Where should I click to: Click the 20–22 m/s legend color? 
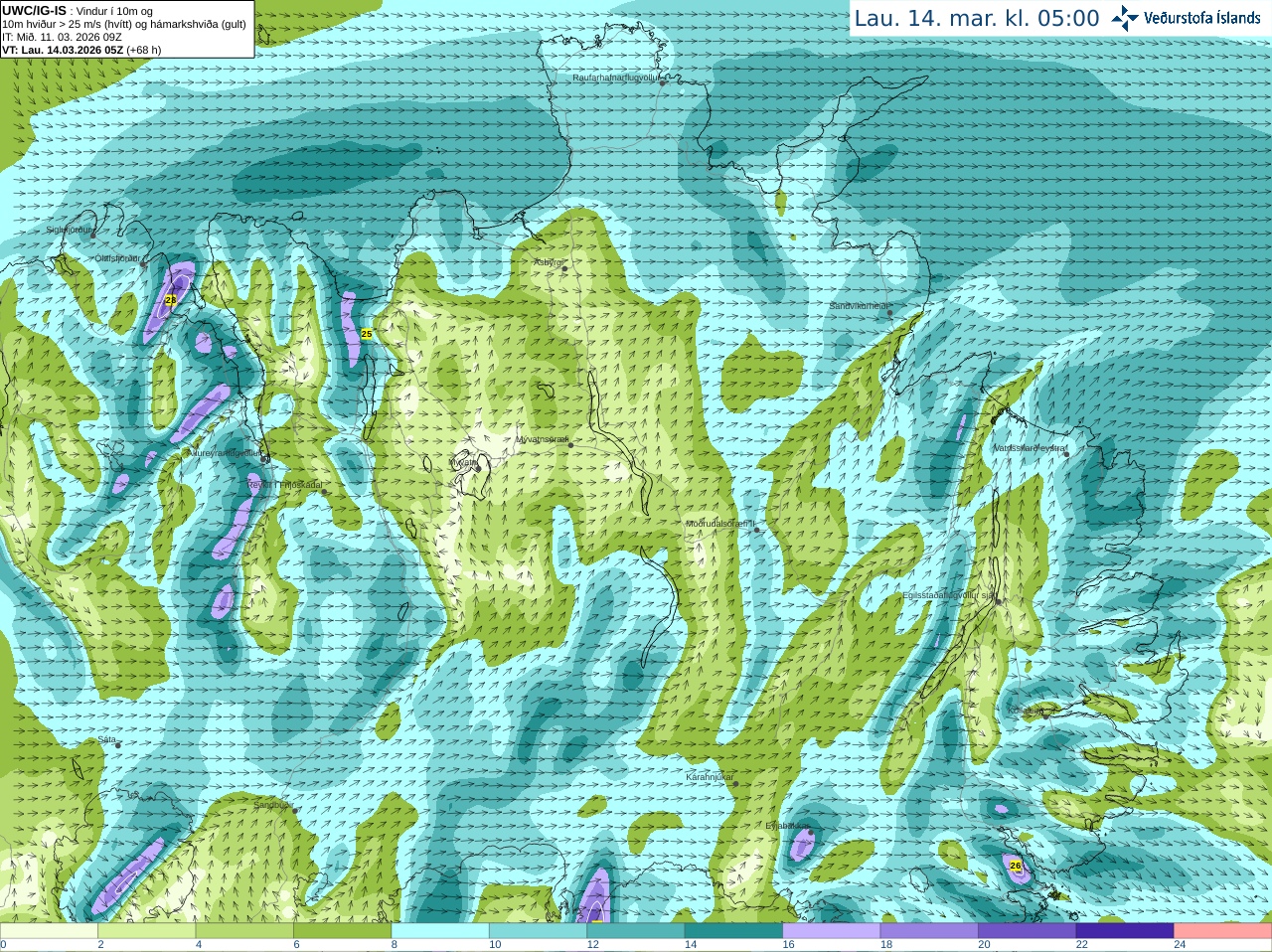[x=1028, y=931]
